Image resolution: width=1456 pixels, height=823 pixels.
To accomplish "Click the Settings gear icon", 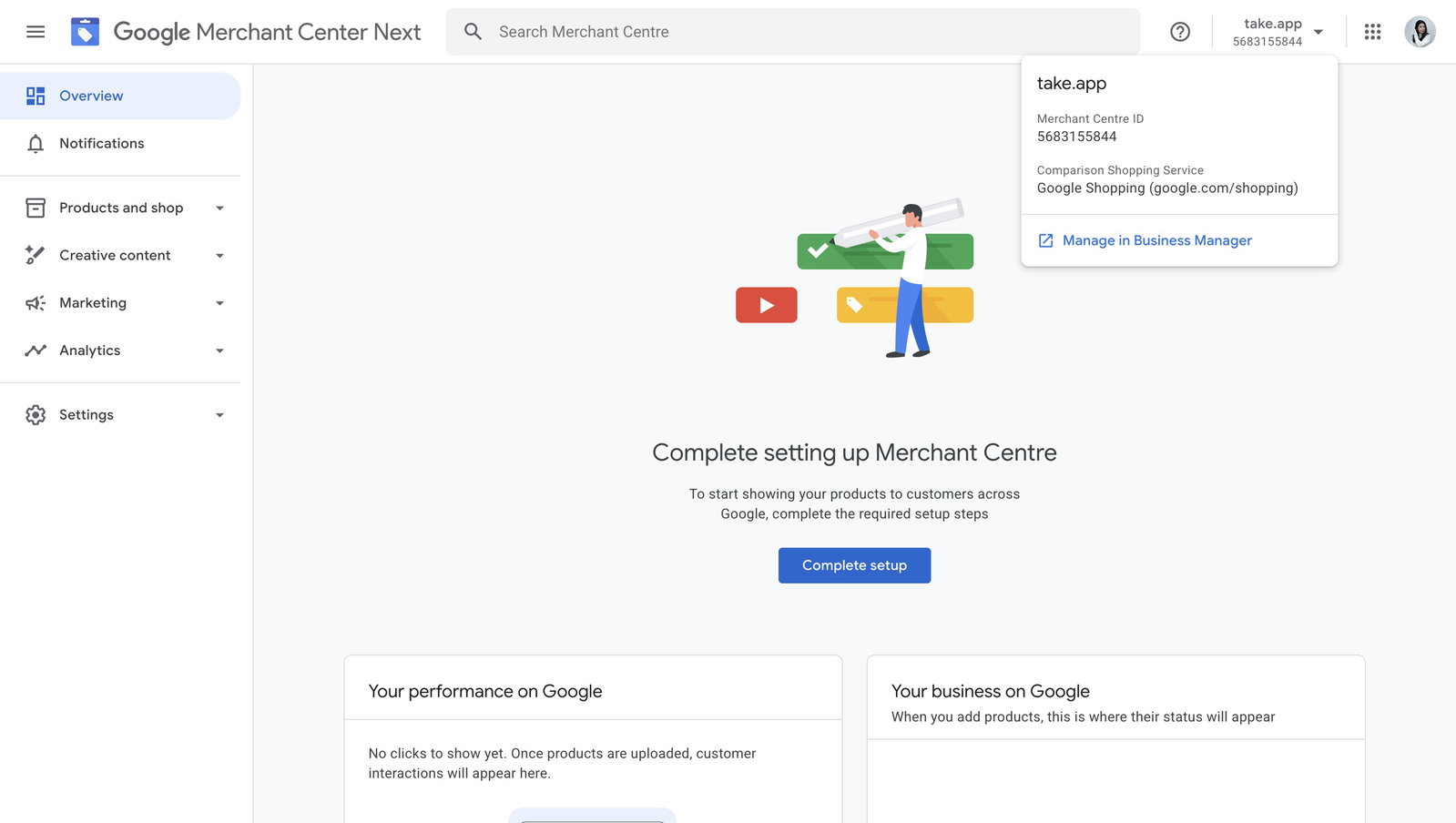I will point(36,415).
